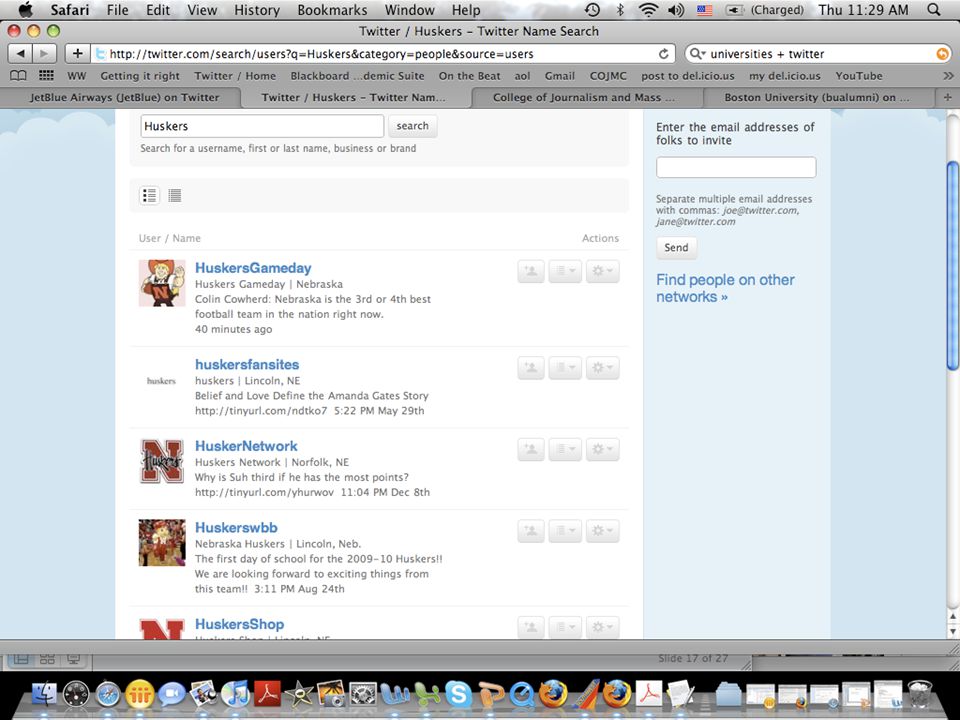The height and width of the screenshot is (720, 960).
Task: Launch QuickTime Player from the Dock
Action: coord(522,694)
